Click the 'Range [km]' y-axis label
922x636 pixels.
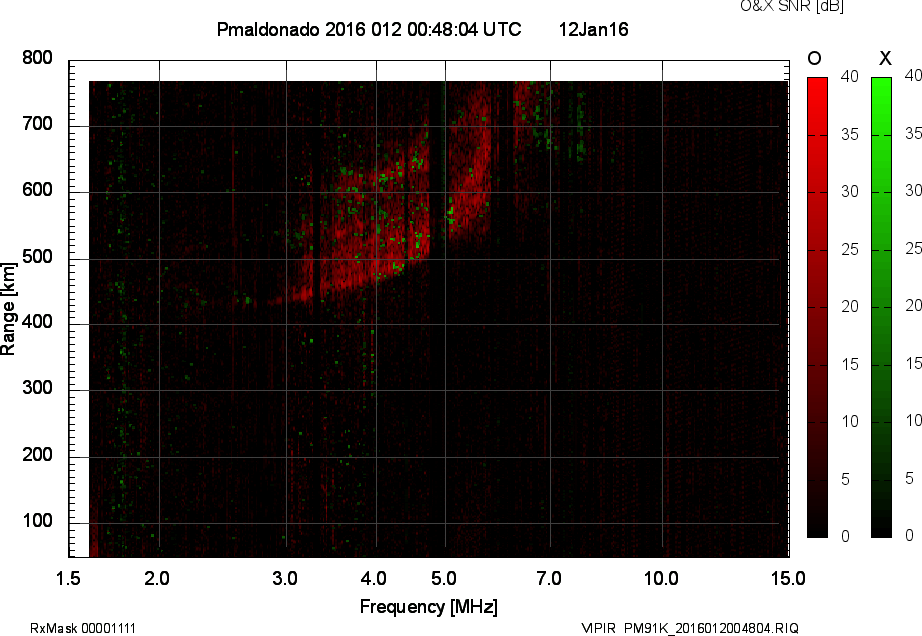click(x=8, y=309)
